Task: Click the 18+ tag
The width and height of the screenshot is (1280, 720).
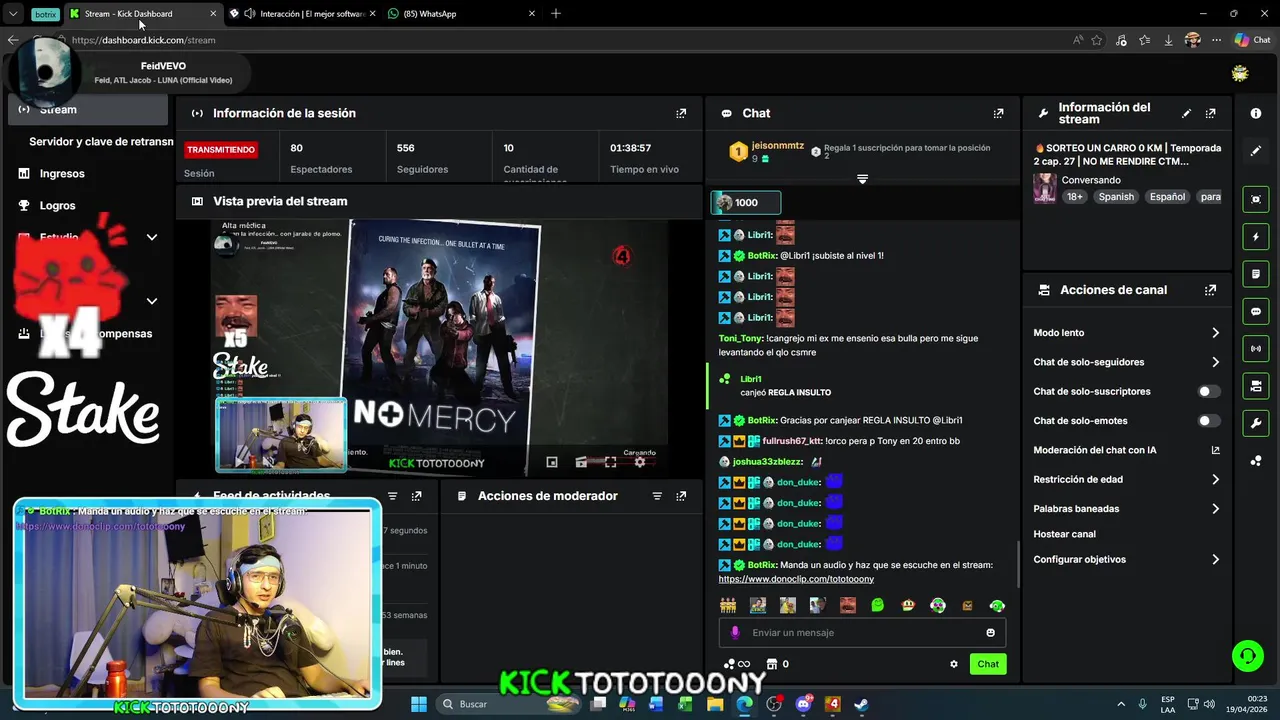Action: tap(1075, 197)
